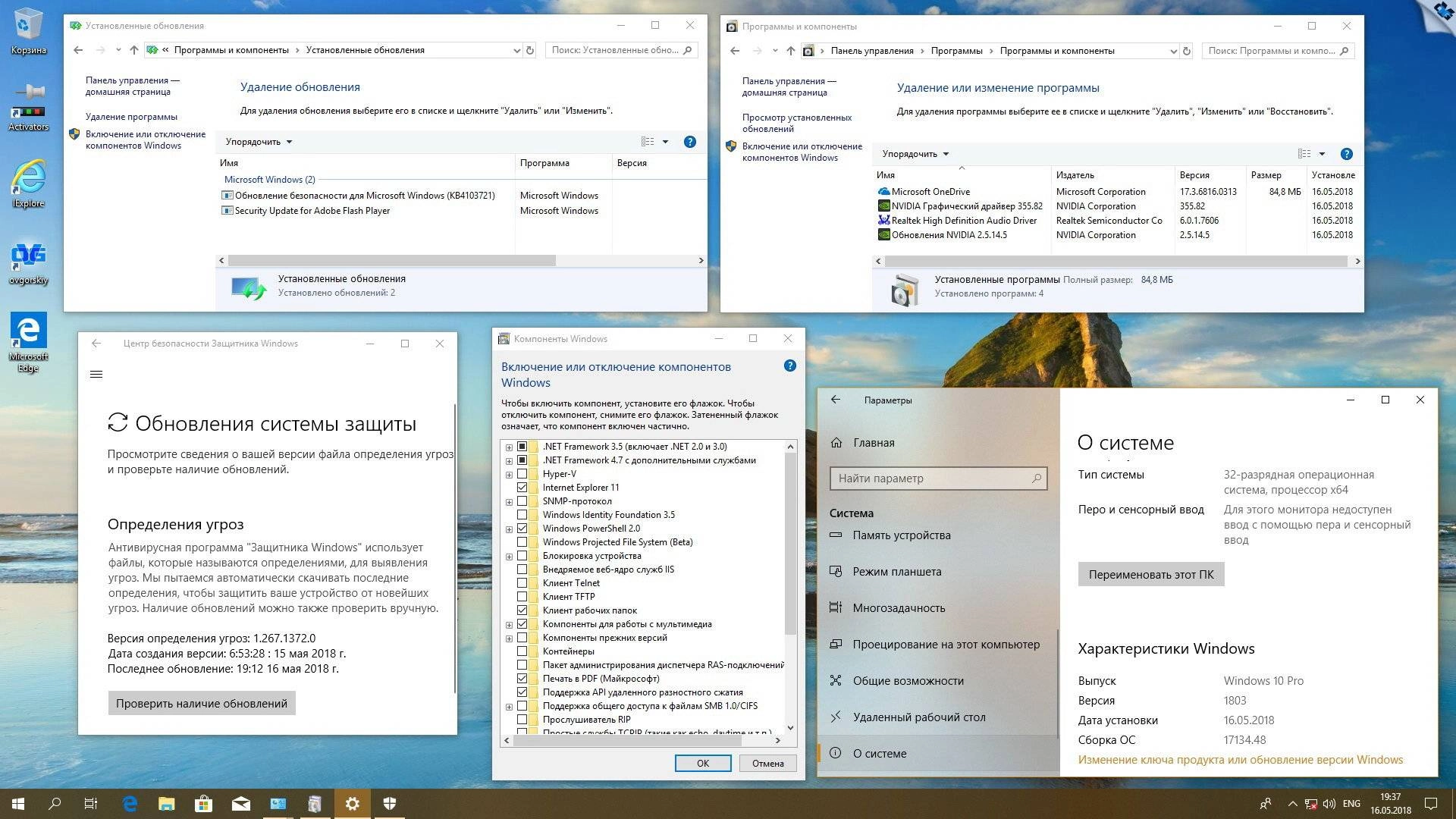1456x819 pixels.
Task: Open Упорядочить dropdown in Программы и компоненты
Action: (x=915, y=154)
